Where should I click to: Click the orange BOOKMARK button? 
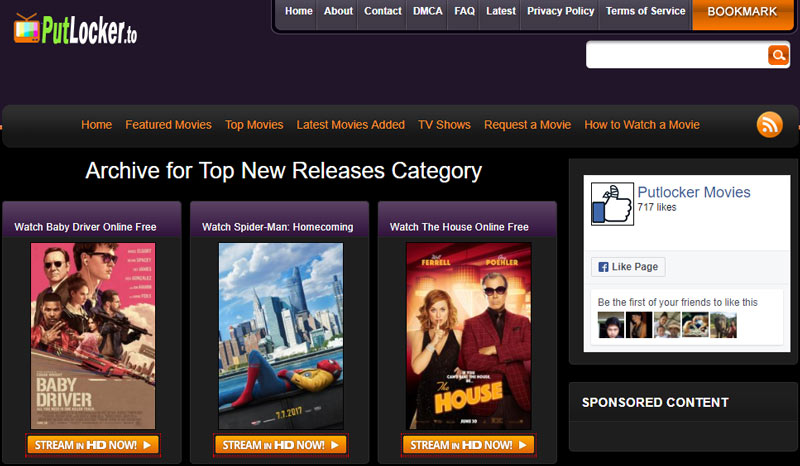[x=742, y=12]
